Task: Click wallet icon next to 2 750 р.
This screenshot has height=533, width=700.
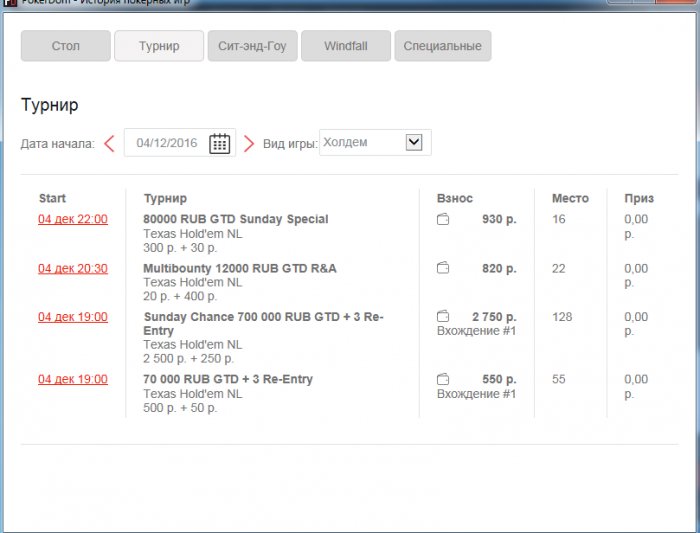Action: click(443, 316)
